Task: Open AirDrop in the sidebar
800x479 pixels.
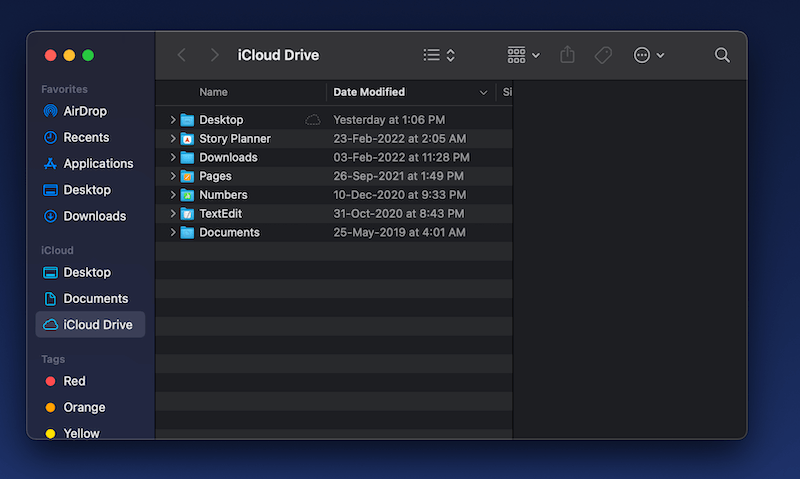Action: tap(90, 111)
